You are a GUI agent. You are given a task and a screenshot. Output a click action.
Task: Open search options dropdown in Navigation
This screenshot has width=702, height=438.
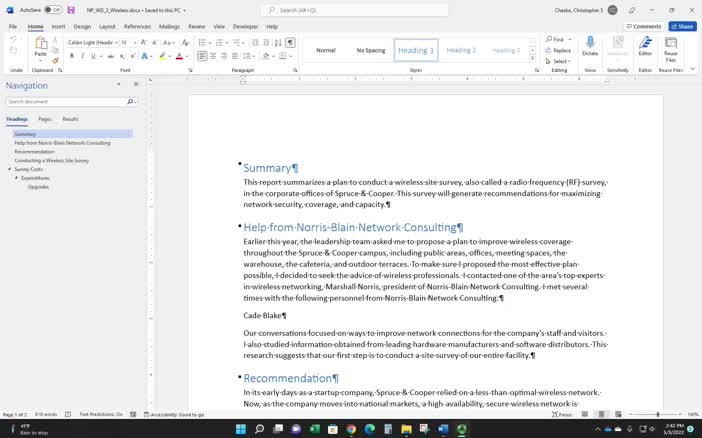point(136,102)
